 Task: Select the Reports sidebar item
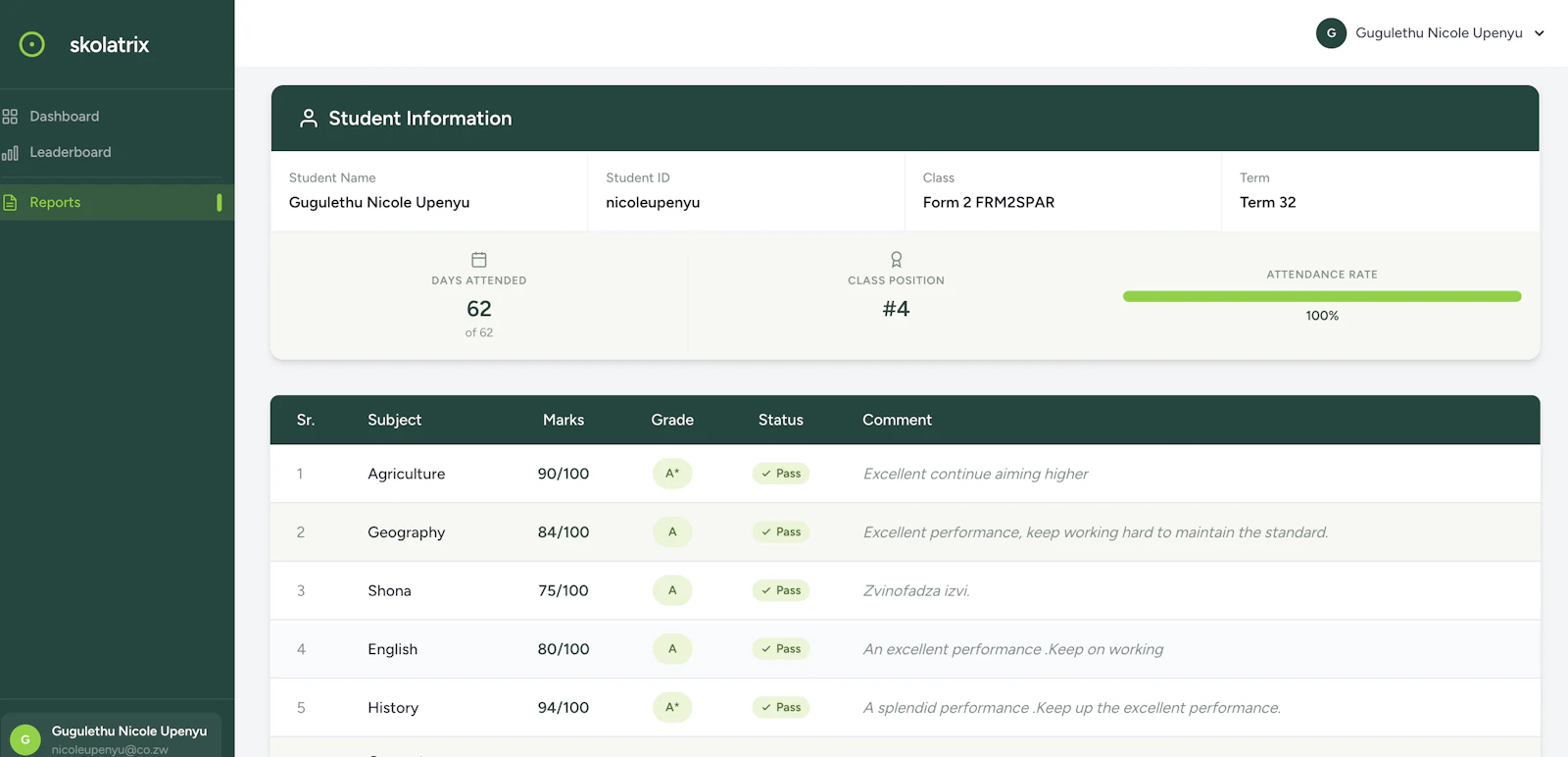pos(117,203)
